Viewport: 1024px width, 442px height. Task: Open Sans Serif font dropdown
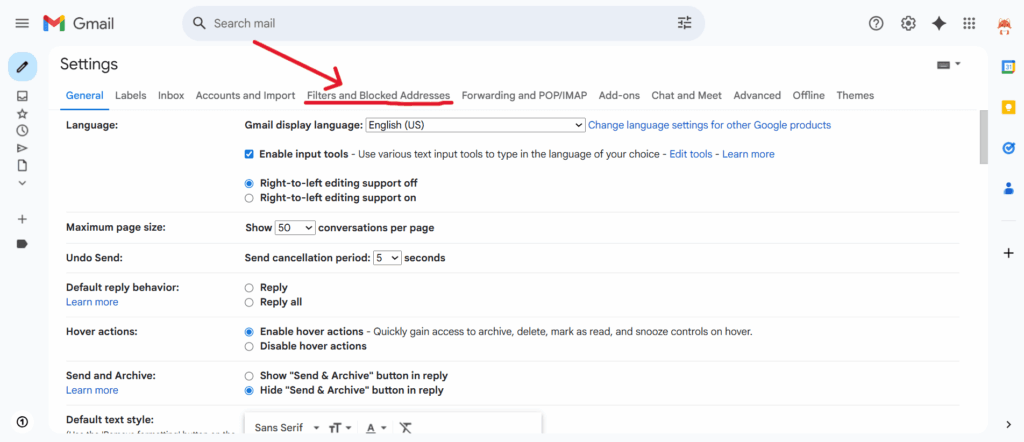287,428
